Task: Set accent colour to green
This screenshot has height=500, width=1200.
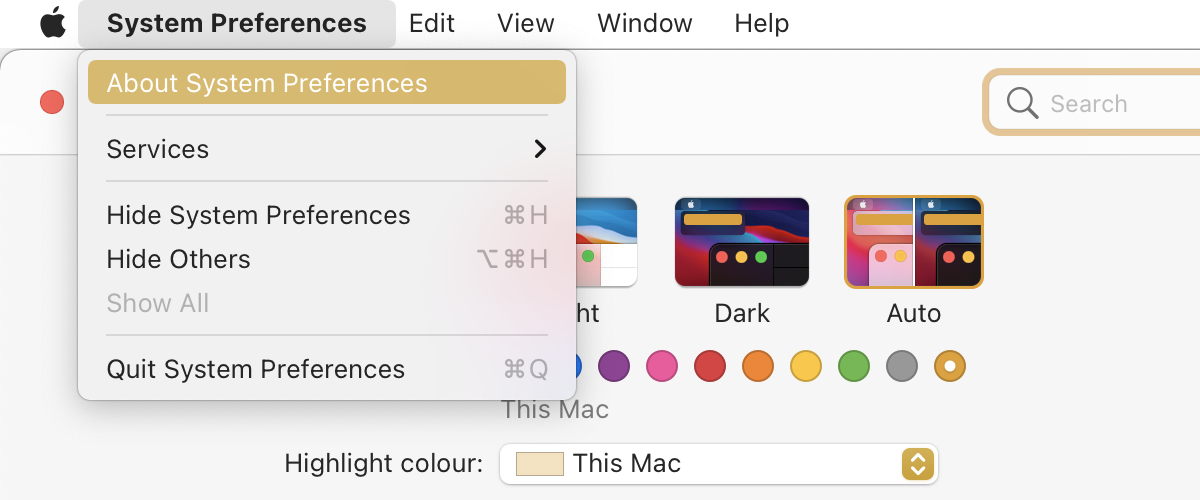Action: pyautogui.click(x=854, y=367)
